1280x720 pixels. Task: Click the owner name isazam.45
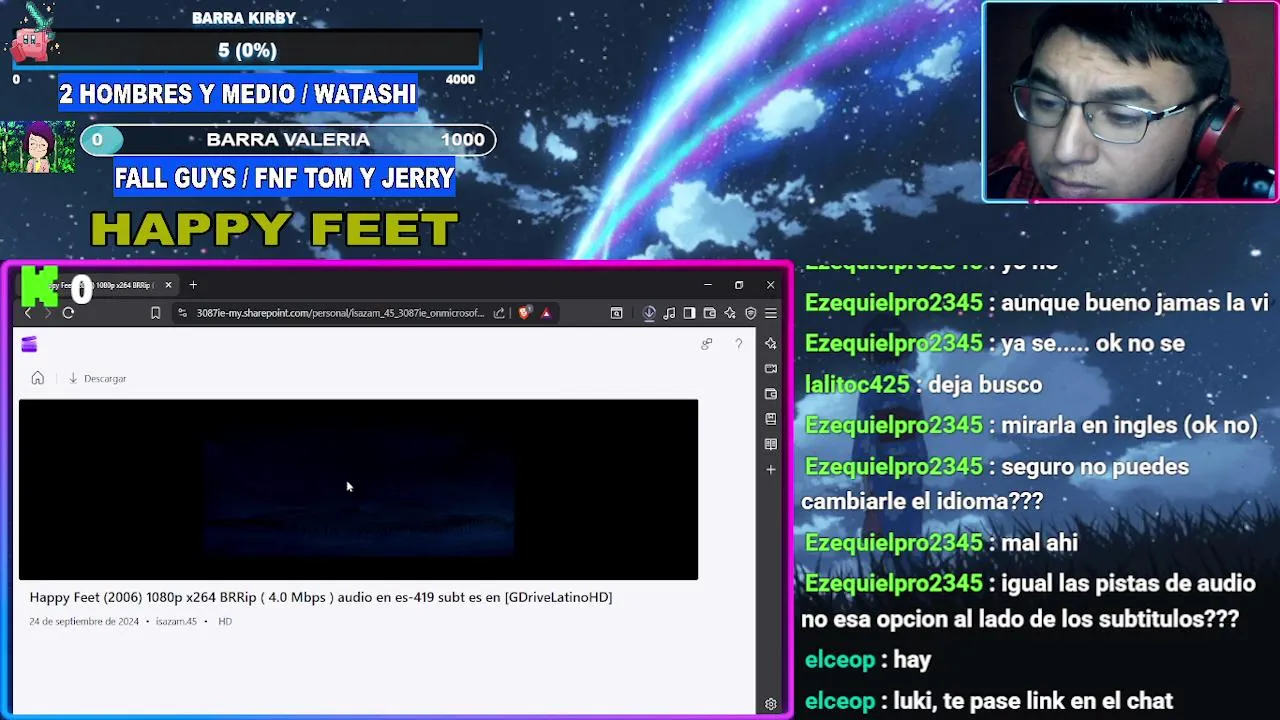pyautogui.click(x=176, y=621)
